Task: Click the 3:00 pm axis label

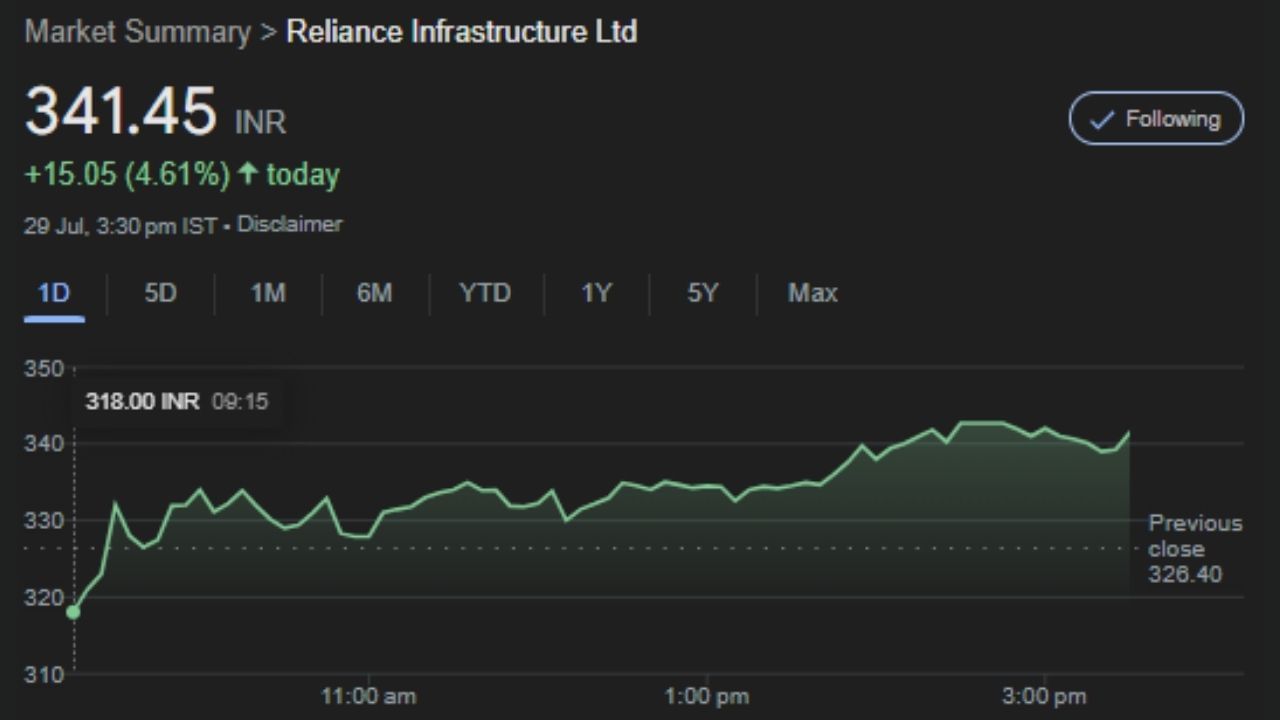Action: tap(1044, 696)
